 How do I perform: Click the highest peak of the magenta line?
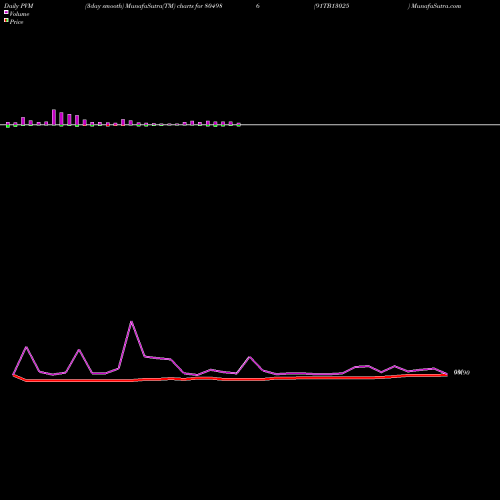click(x=131, y=322)
